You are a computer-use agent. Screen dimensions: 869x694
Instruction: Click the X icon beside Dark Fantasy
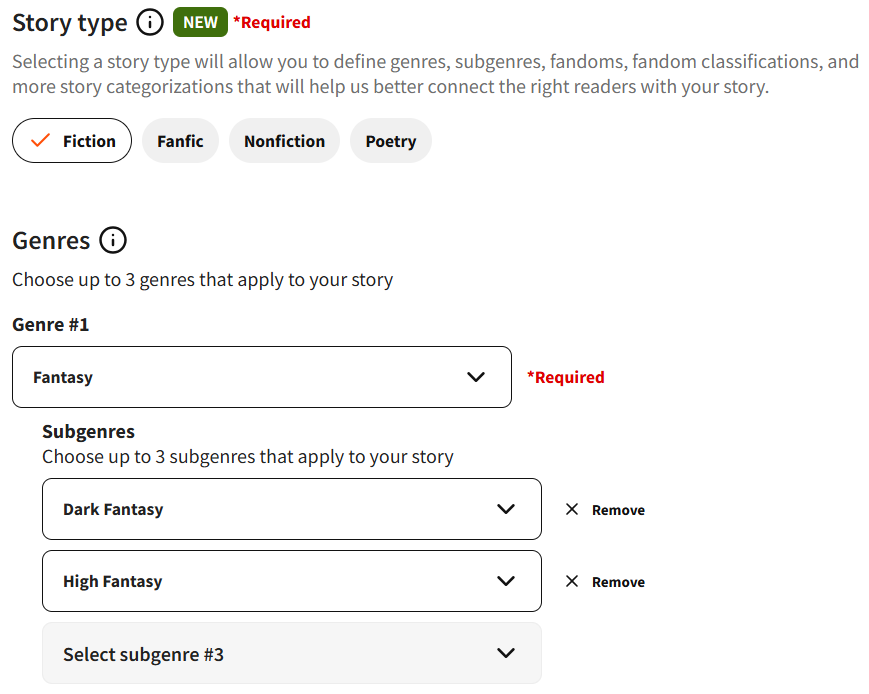572,509
